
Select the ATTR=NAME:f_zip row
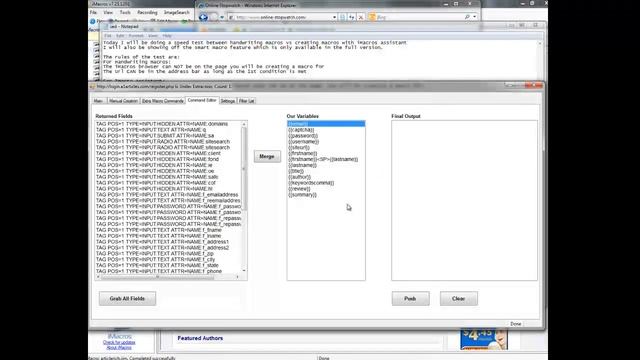pyautogui.click(x=168, y=253)
